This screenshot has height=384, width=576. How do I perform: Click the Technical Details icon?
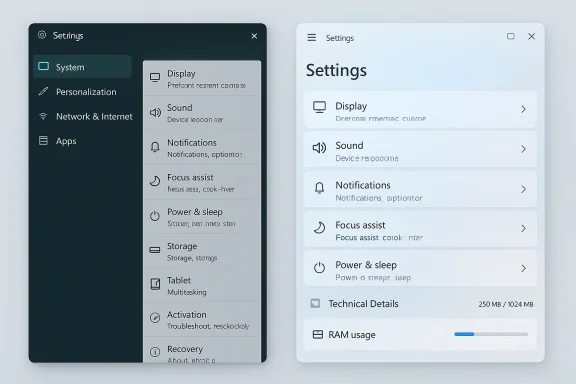tap(315, 304)
